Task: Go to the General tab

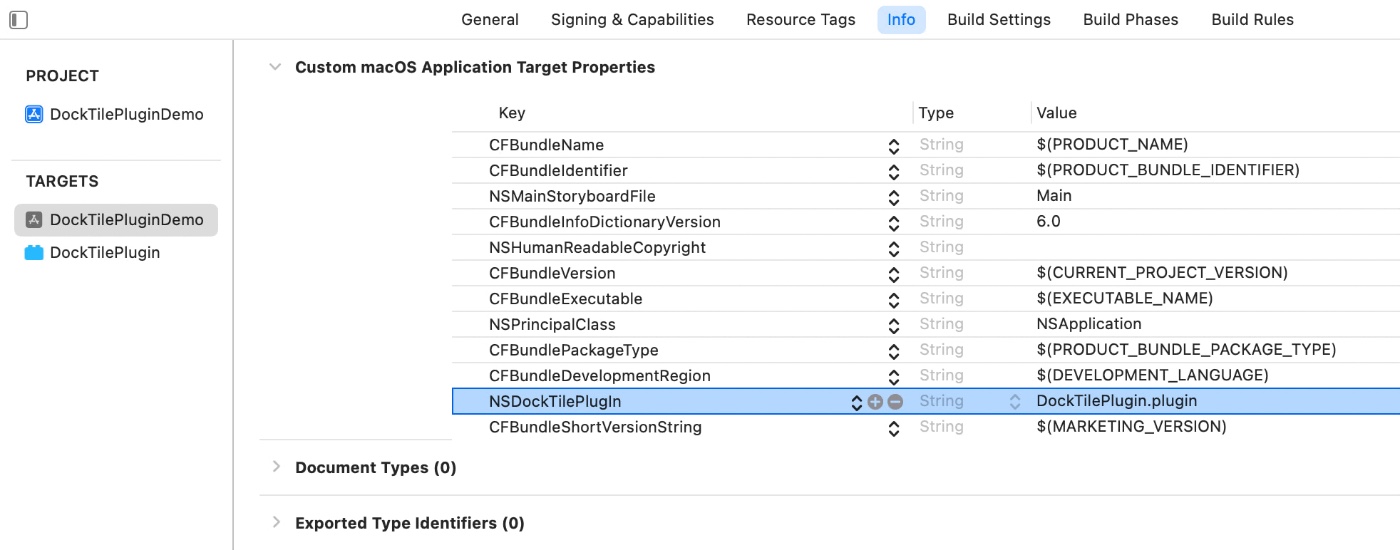Action: pyautogui.click(x=490, y=20)
